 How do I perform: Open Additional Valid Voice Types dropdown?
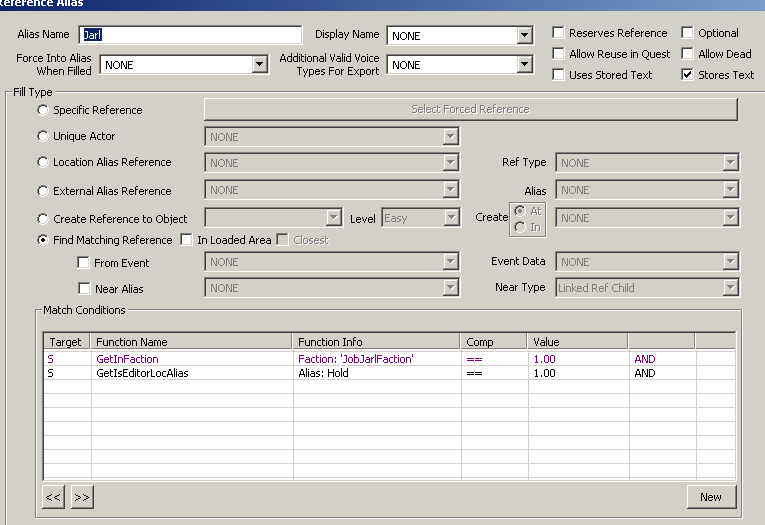coord(460,64)
